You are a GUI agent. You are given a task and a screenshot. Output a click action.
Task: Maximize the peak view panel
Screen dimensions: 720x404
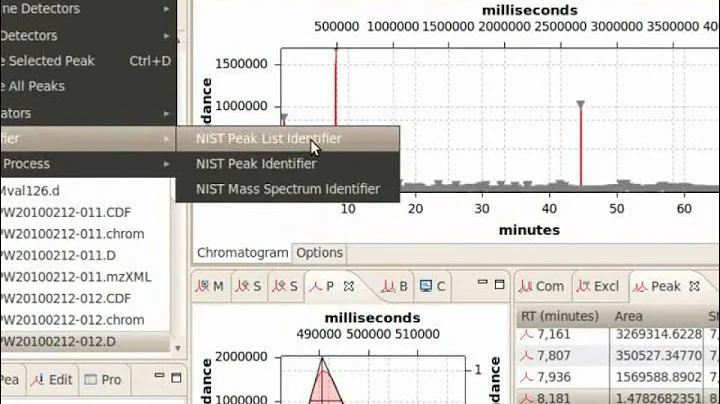500,285
